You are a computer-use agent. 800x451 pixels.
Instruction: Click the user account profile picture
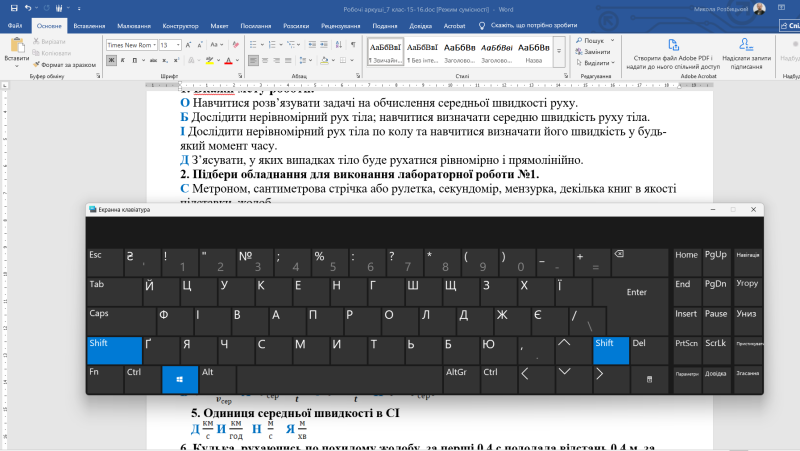point(759,9)
